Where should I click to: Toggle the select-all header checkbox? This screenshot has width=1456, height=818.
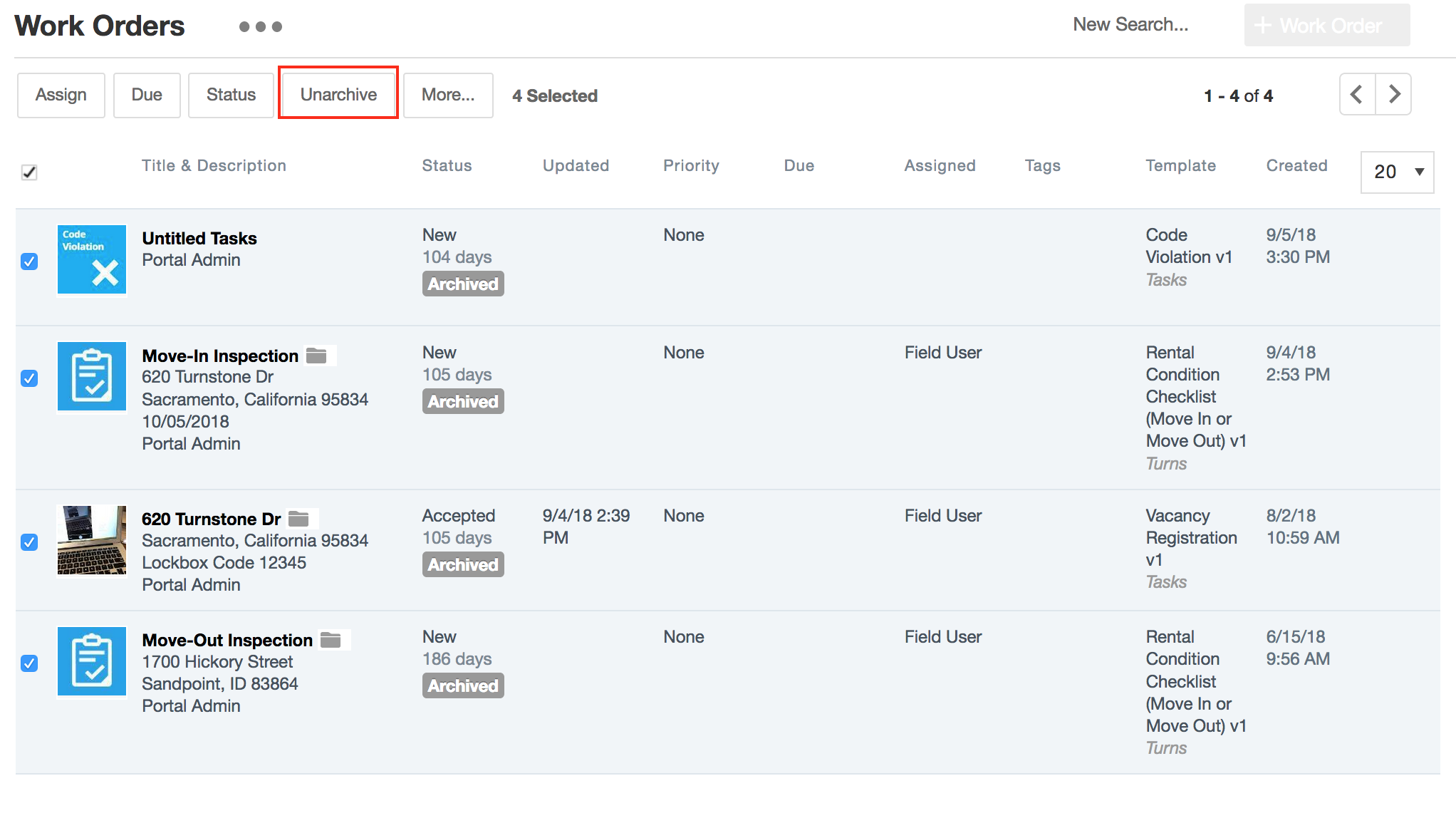29,172
